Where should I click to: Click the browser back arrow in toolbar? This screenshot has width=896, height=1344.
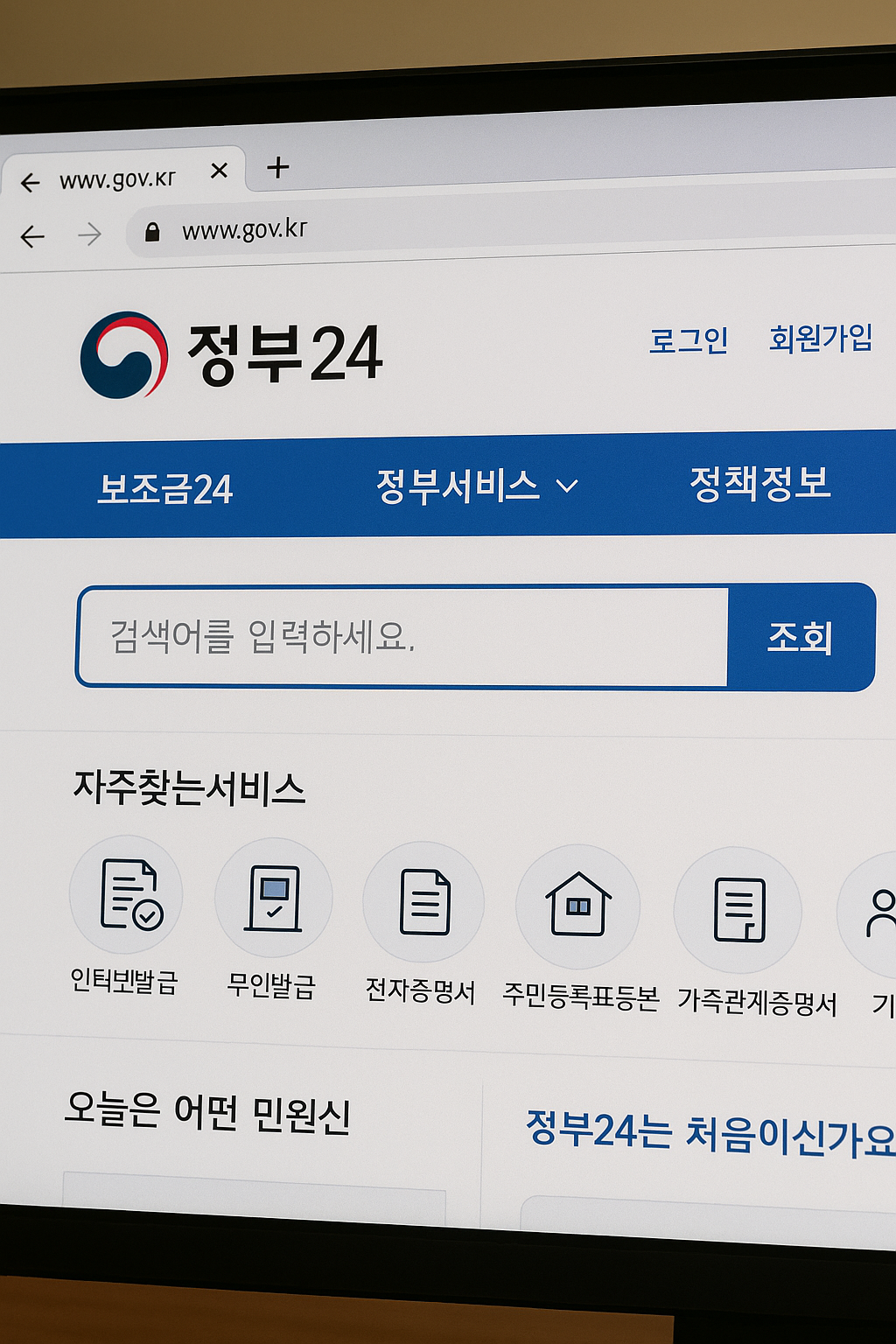coord(32,236)
